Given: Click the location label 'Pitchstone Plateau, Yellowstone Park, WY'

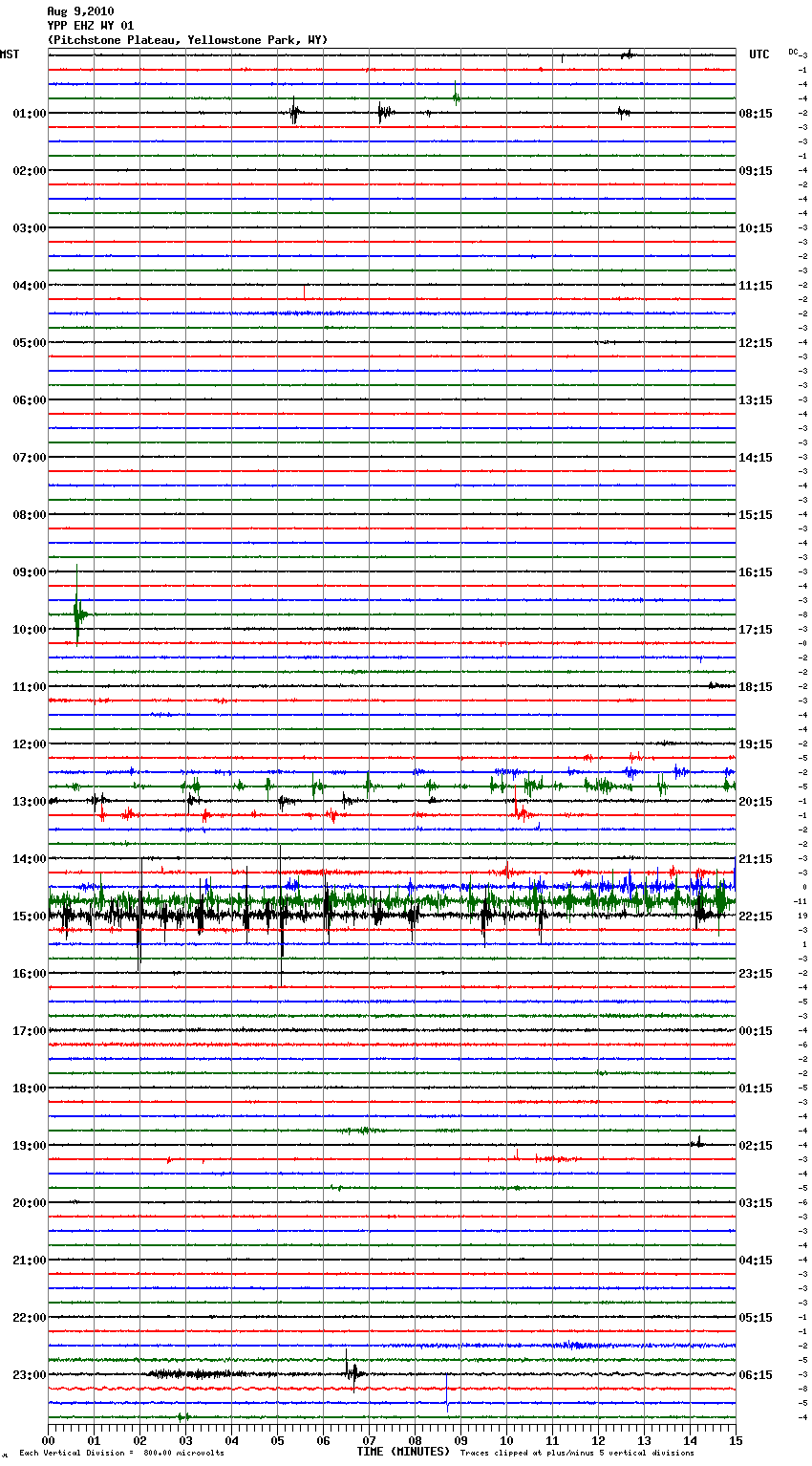Looking at the screenshot, I should (x=187, y=40).
